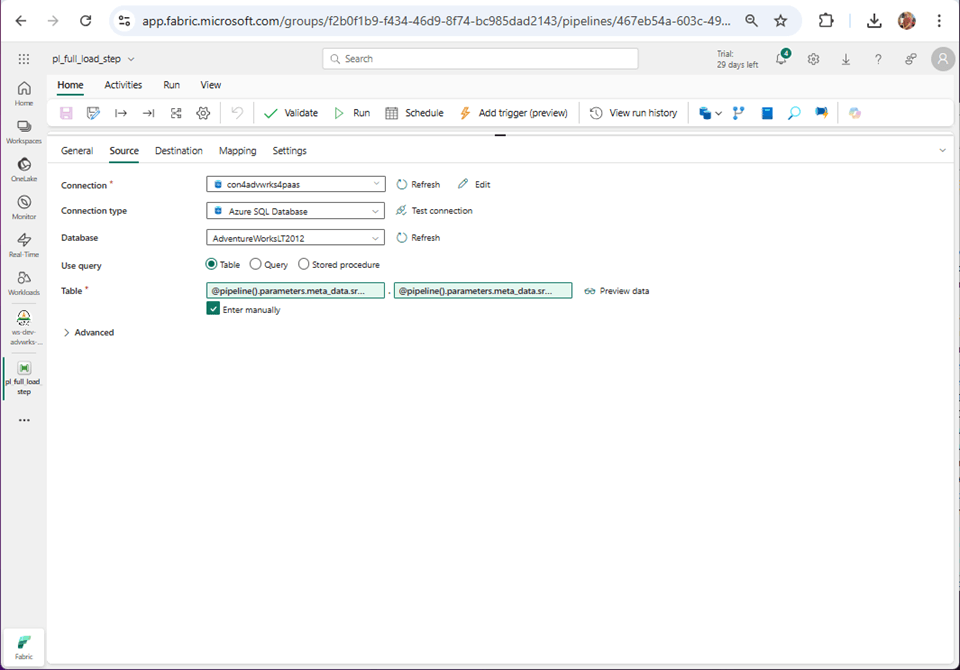Click the Fabric search box
Image resolution: width=960 pixels, height=670 pixels.
tap(480, 59)
